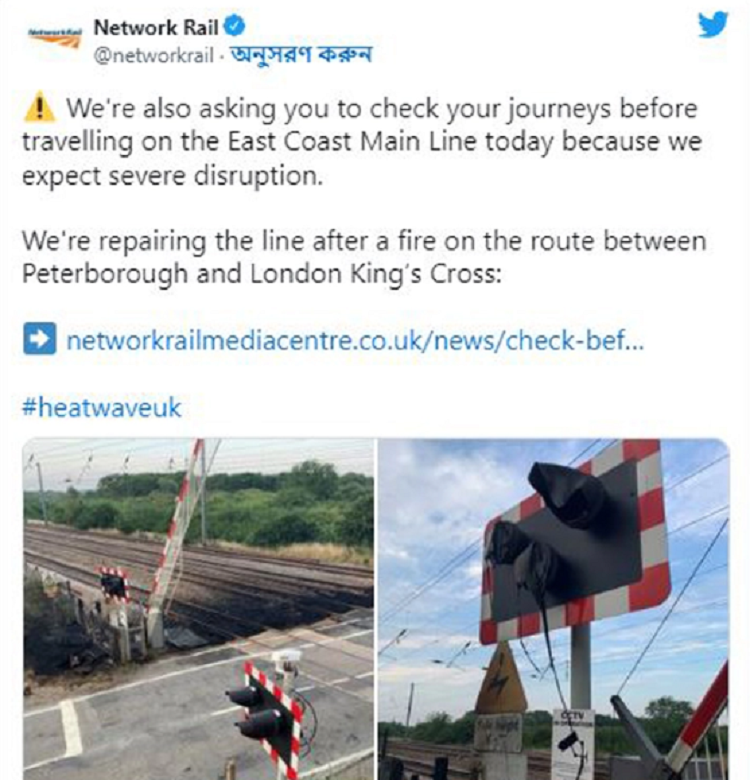Click the tweet text about East Coast Main Line

tap(362, 142)
